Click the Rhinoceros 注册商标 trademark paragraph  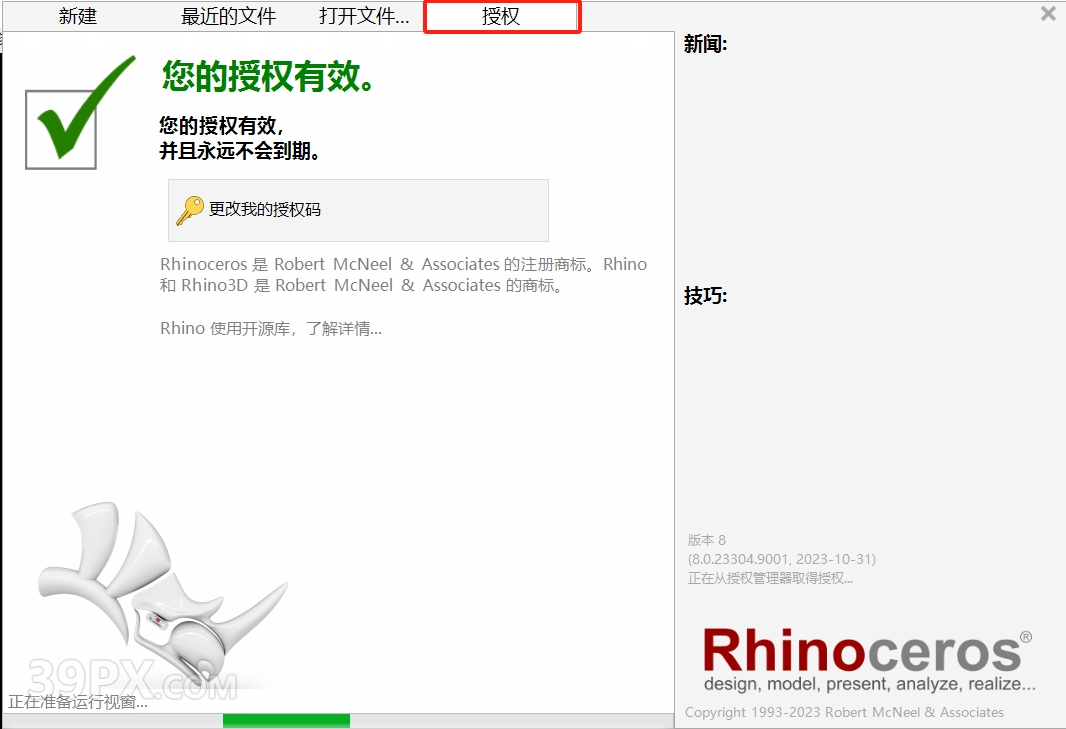(x=403, y=275)
